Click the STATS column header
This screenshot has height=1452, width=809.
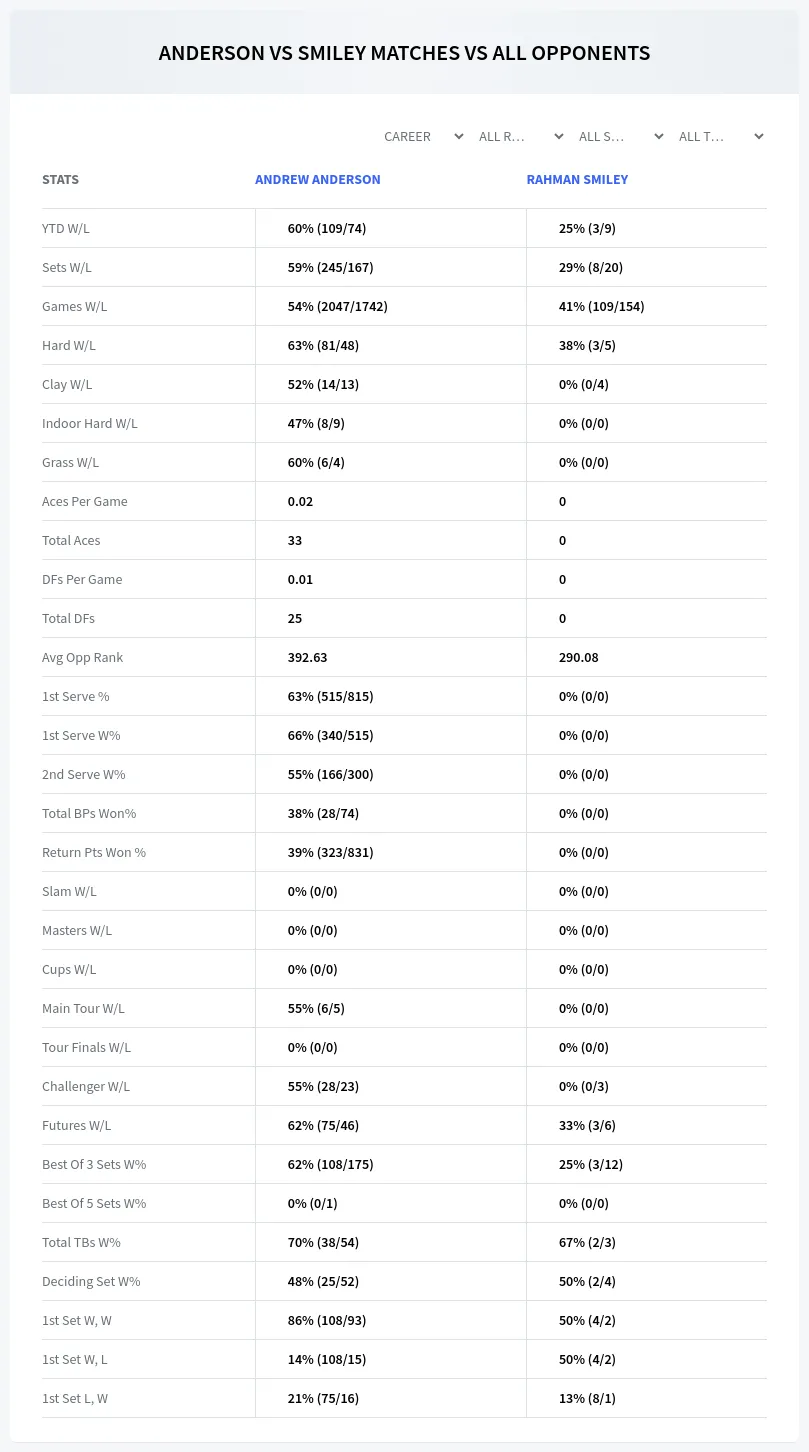[60, 180]
